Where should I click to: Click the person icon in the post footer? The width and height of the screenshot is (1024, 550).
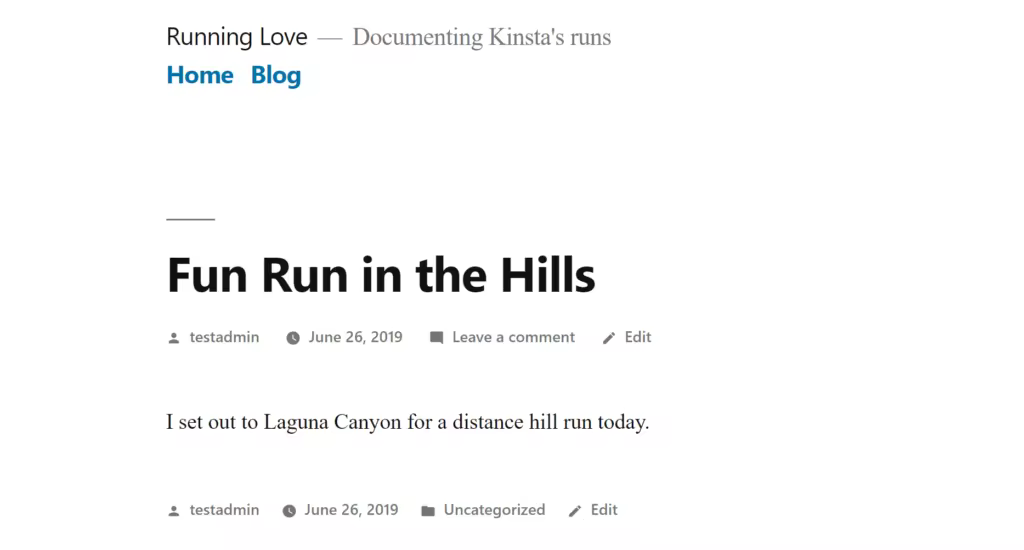click(x=174, y=511)
